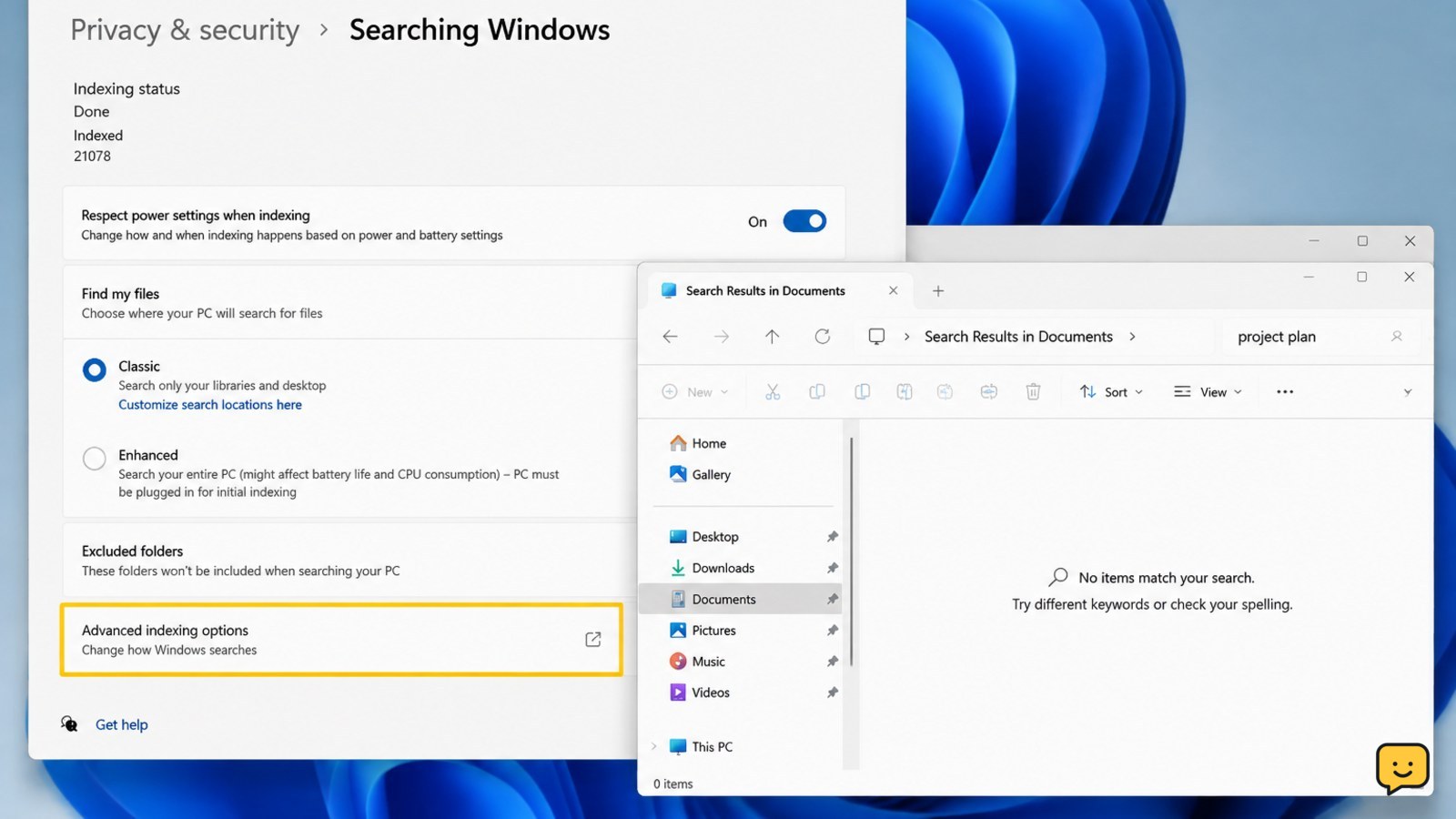Open Gallery in navigation pane
This screenshot has height=819, width=1456.
tap(712, 474)
